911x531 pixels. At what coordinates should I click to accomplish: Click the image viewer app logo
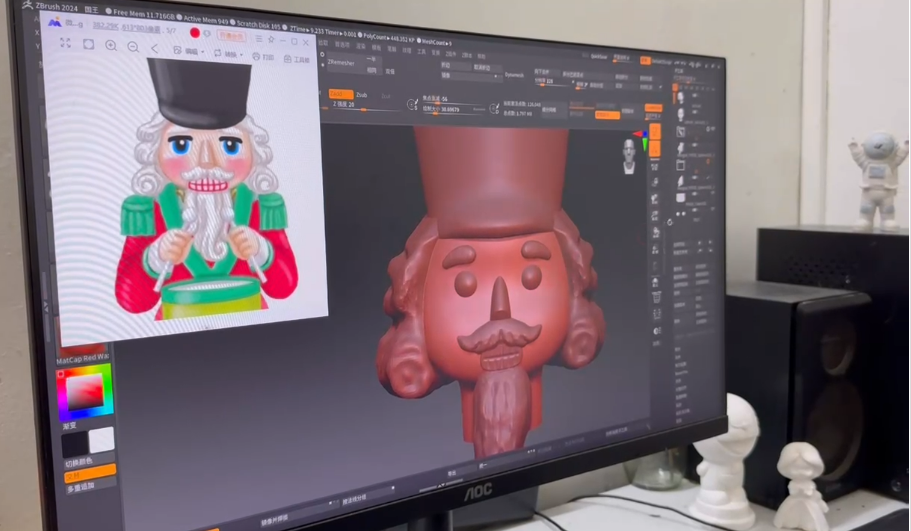55,22
